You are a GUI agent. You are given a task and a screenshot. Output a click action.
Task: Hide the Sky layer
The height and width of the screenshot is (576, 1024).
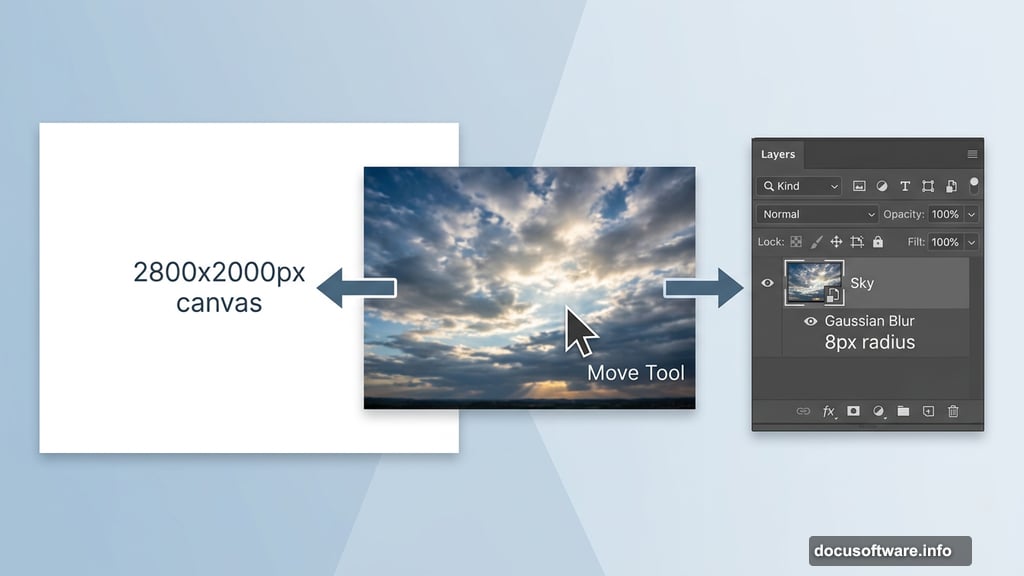pyautogui.click(x=768, y=283)
